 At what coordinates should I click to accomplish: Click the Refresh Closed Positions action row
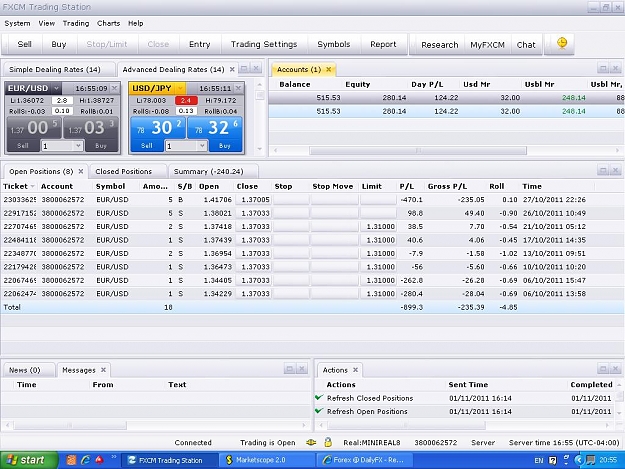click(x=466, y=398)
